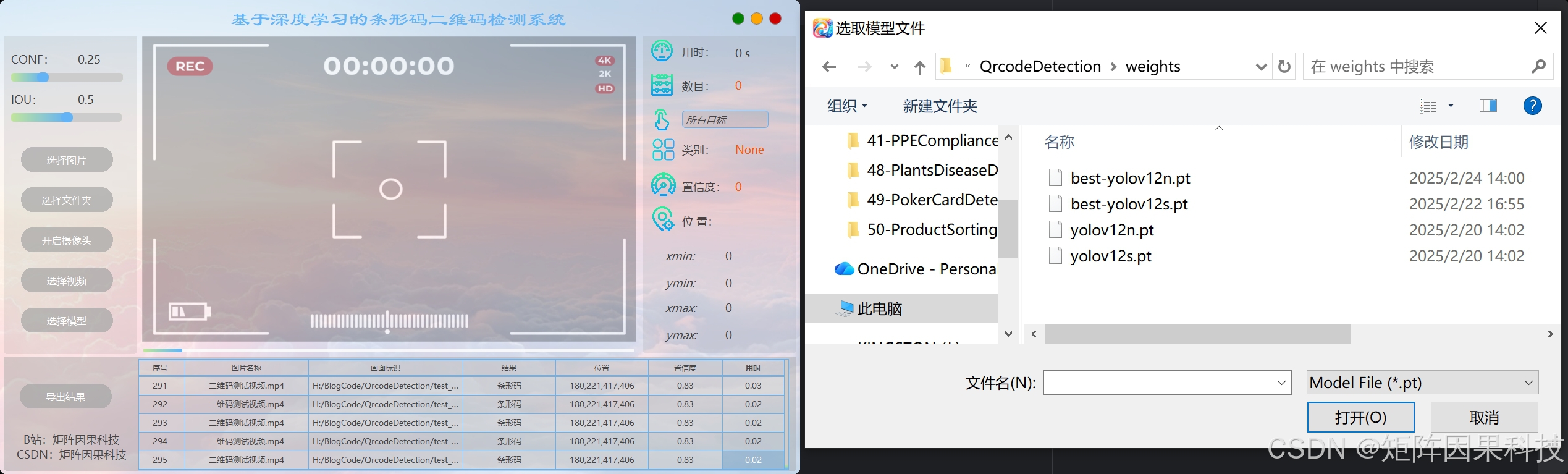
Task: Click the 开启摄像头 button
Action: pyautogui.click(x=67, y=240)
